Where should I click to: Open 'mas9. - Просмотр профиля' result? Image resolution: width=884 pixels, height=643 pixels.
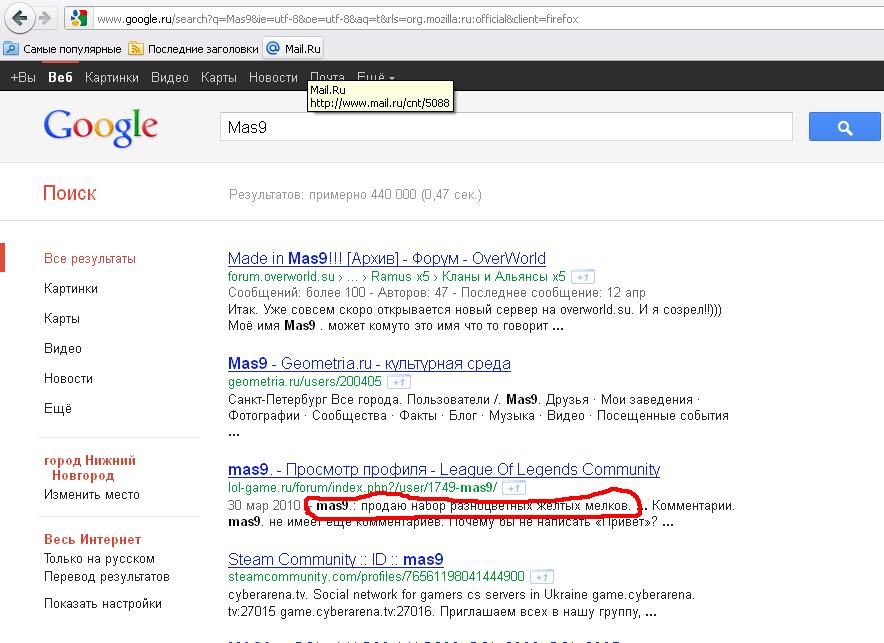tap(444, 469)
